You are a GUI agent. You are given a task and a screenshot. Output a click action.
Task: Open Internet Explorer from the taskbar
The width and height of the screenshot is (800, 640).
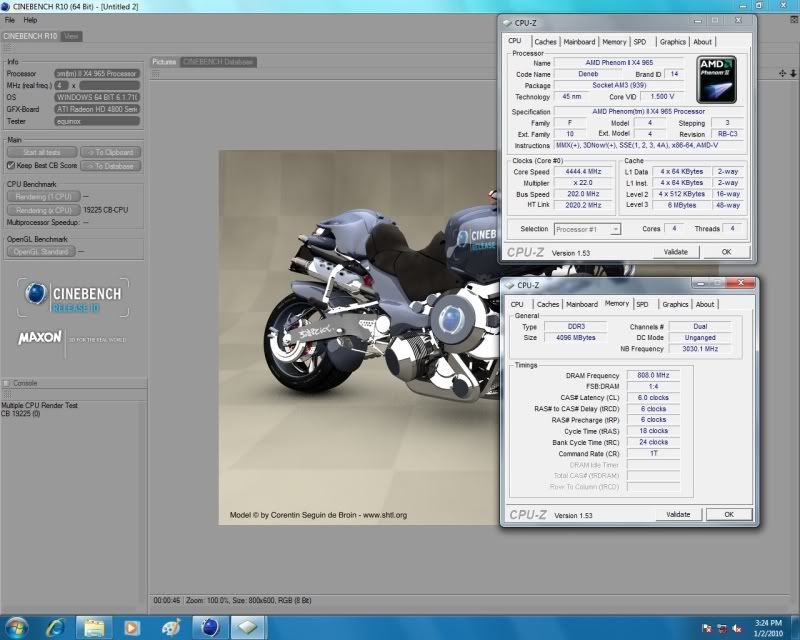click(55, 627)
